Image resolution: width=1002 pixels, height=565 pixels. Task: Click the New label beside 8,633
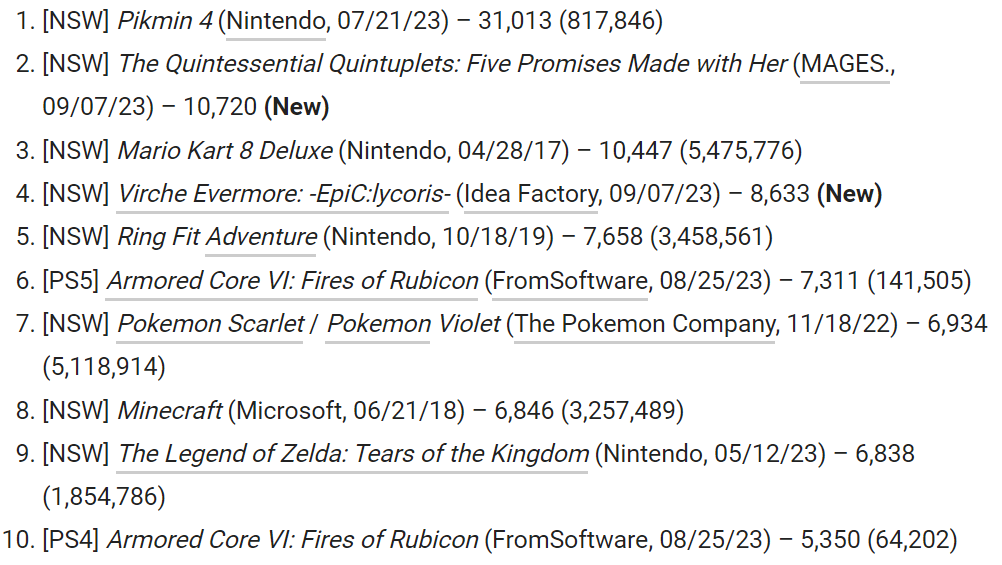pos(849,194)
